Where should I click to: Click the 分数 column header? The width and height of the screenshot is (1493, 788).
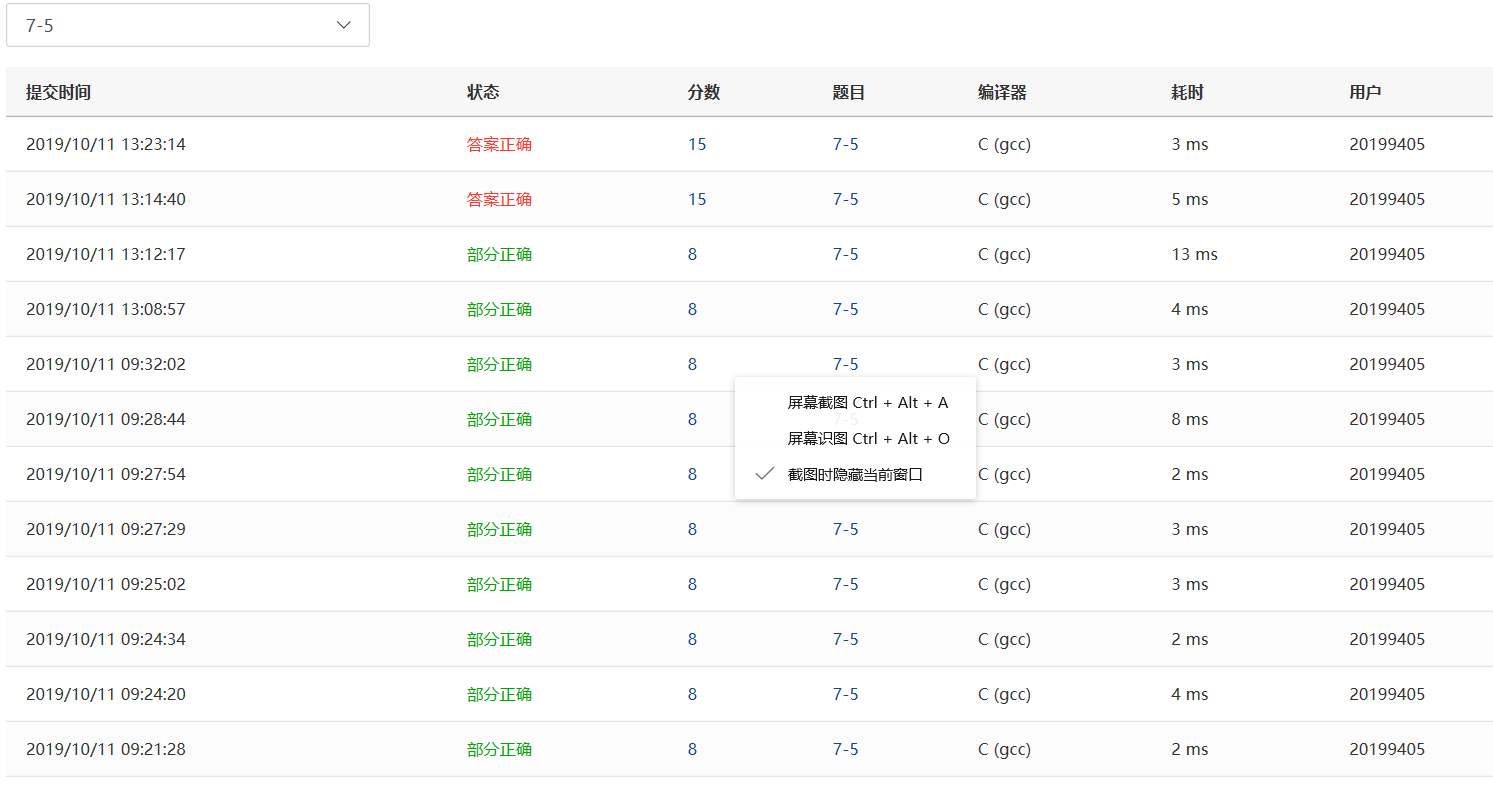(x=704, y=92)
